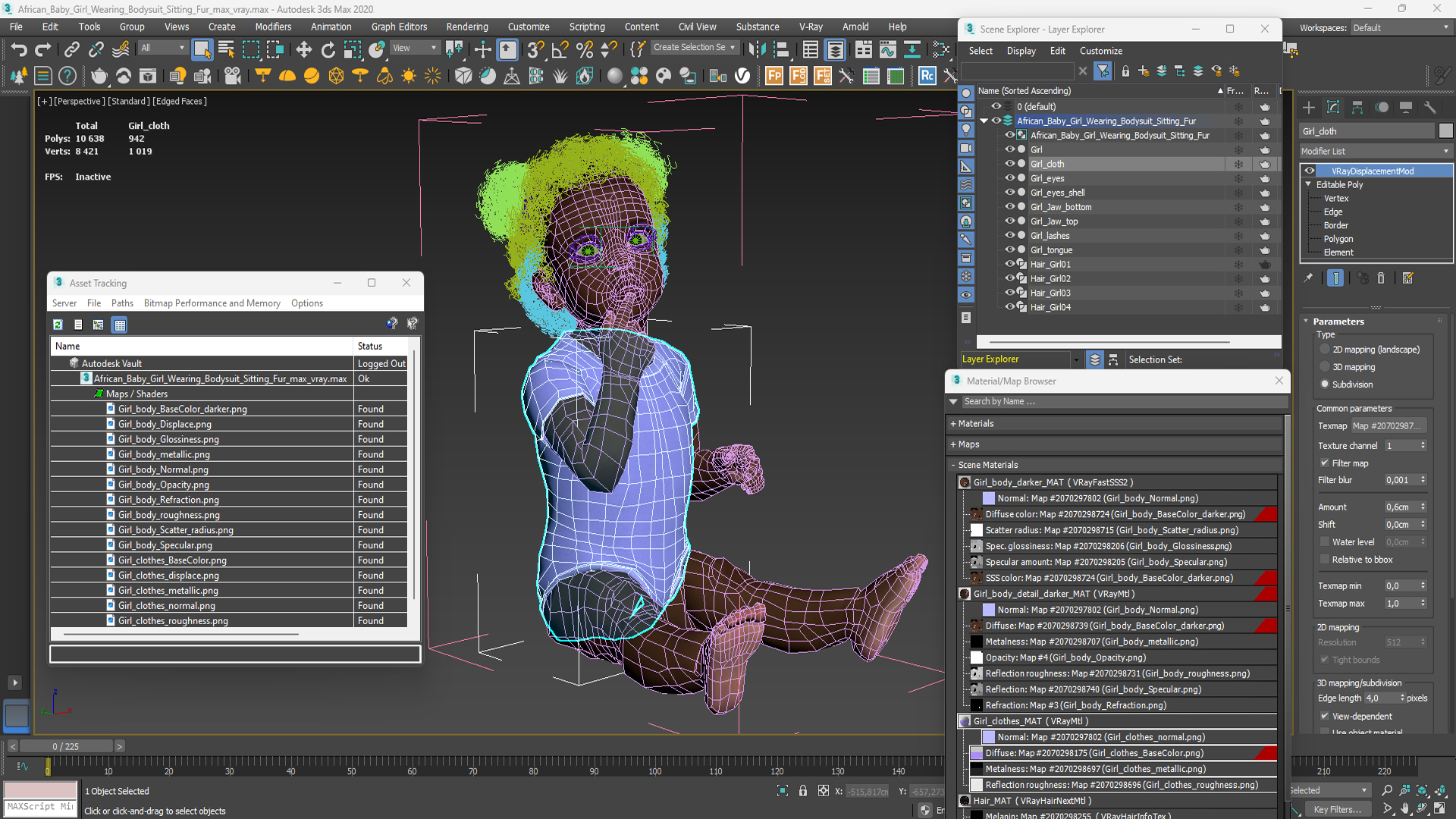Click the Redo arrow icon
The height and width of the screenshot is (819, 1456).
[x=43, y=50]
